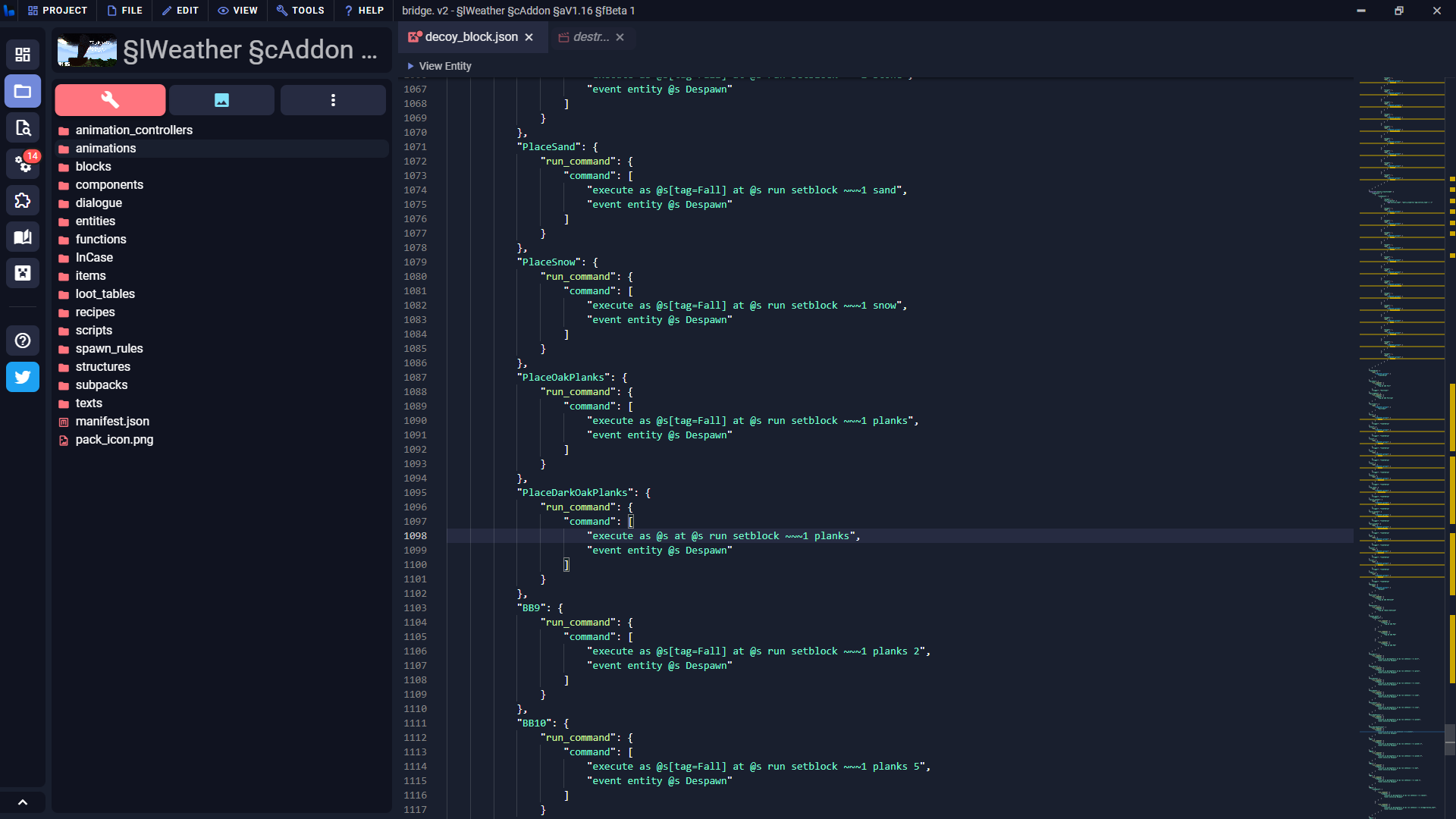
Task: Open compiler gears icon with 14 badge
Action: coord(23,164)
